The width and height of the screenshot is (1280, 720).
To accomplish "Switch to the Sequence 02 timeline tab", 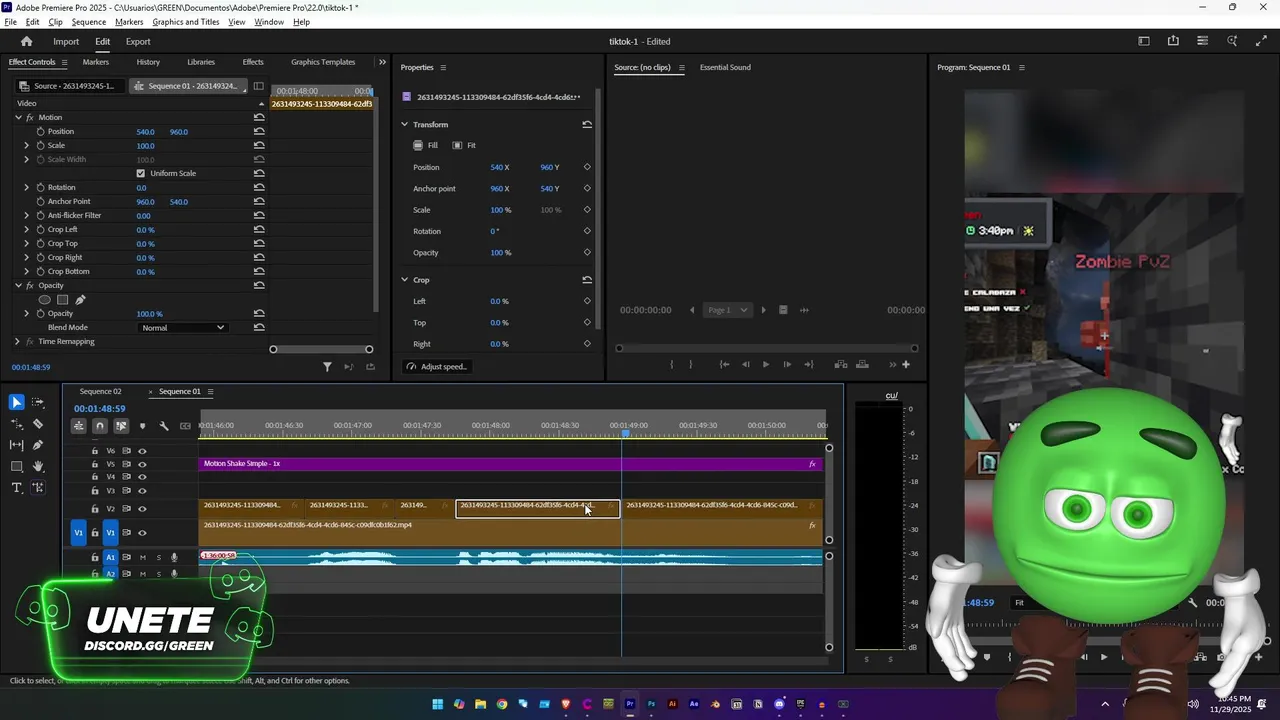I will pos(100,391).
